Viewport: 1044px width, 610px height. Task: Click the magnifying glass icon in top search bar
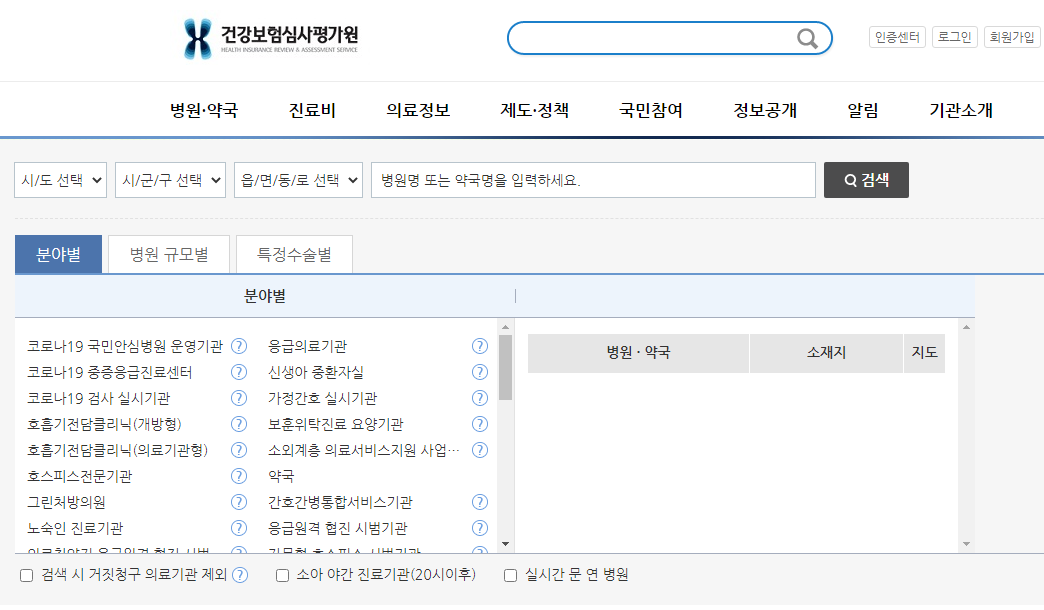click(806, 39)
